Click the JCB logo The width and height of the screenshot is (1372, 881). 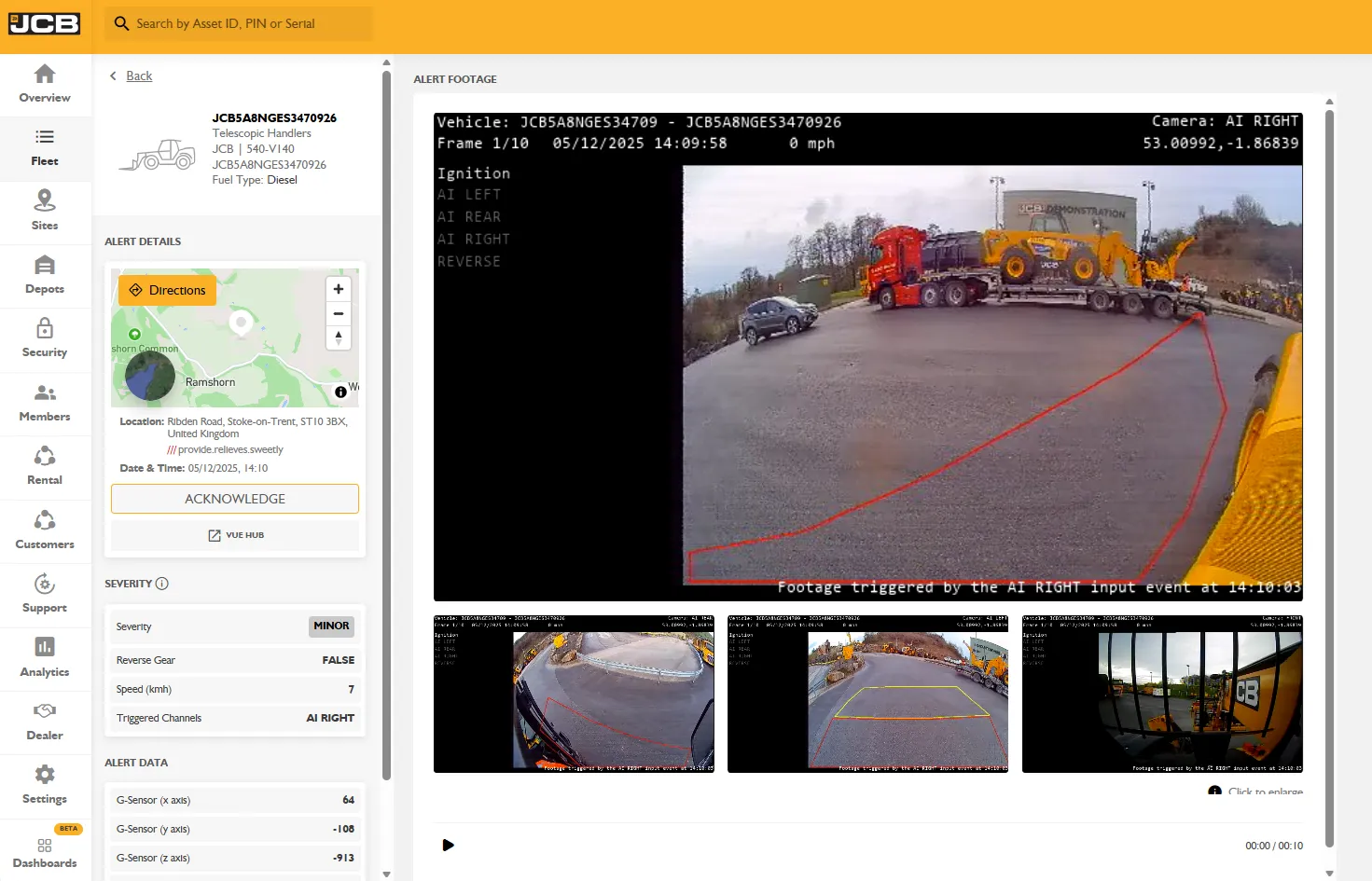click(x=45, y=23)
